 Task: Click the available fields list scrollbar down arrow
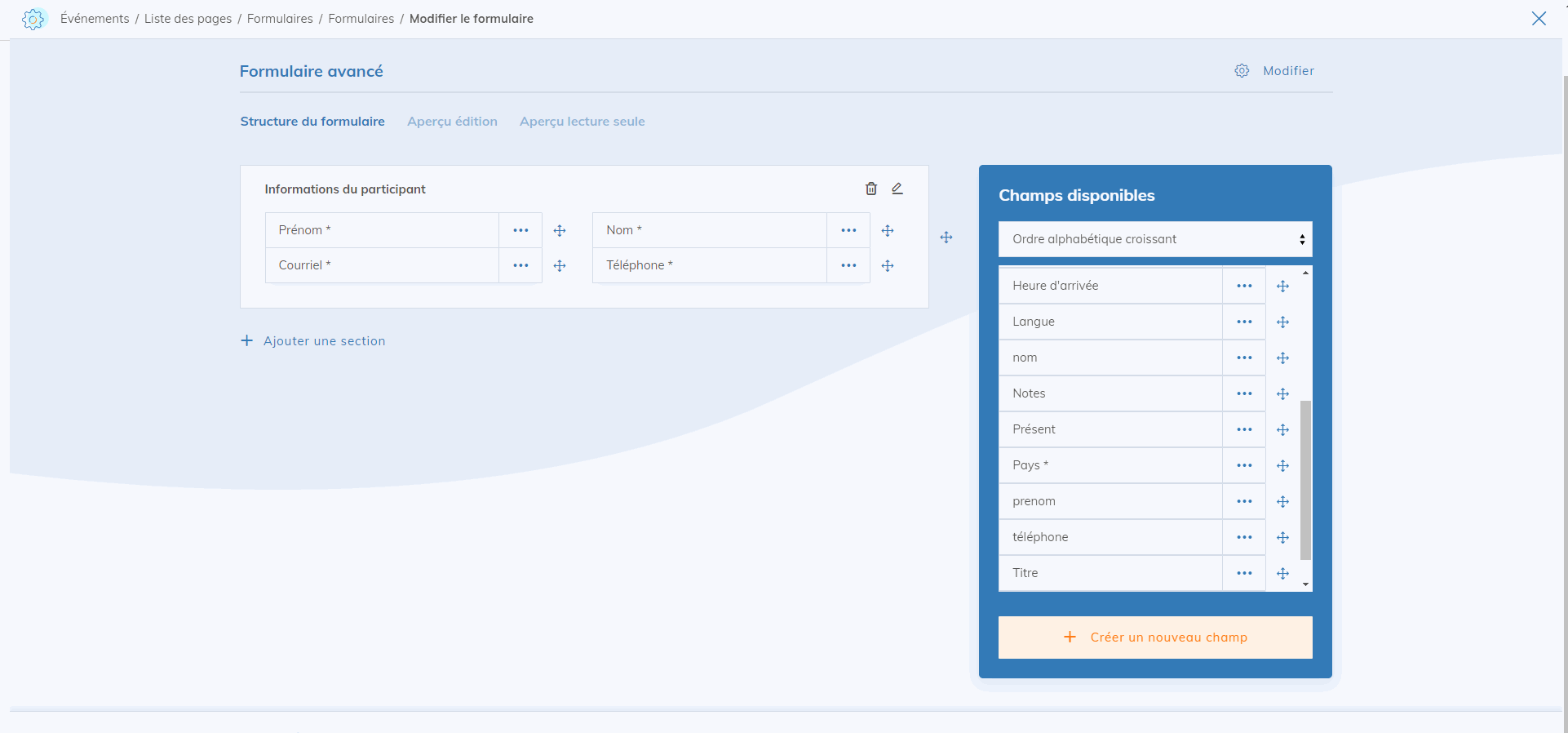tap(1305, 584)
